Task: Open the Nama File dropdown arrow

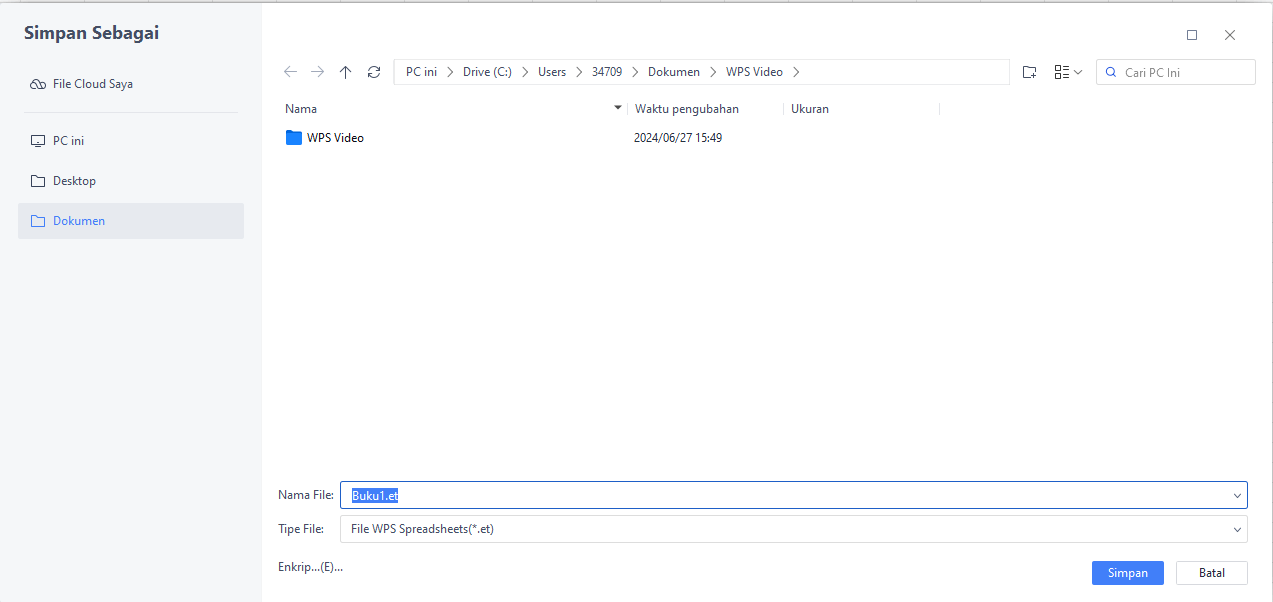Action: [1238, 495]
